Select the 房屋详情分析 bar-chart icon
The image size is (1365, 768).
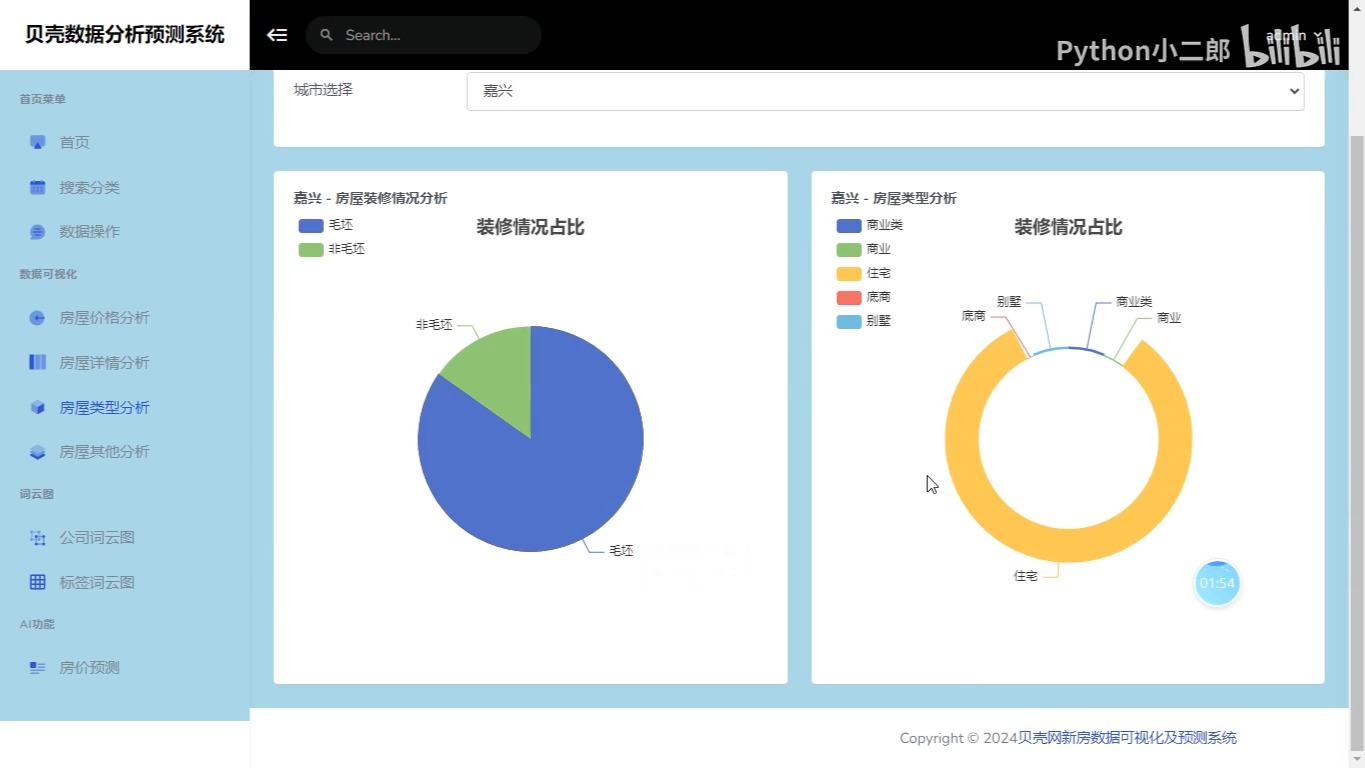click(37, 362)
